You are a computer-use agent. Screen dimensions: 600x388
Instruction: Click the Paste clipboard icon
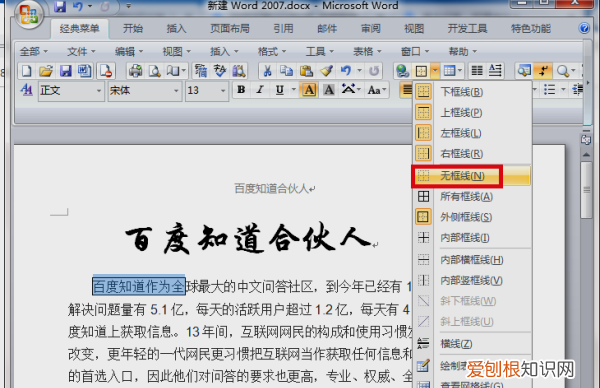tap(306, 71)
